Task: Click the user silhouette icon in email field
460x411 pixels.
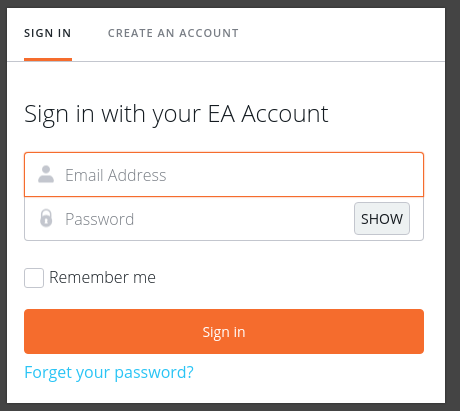Action: click(x=46, y=174)
